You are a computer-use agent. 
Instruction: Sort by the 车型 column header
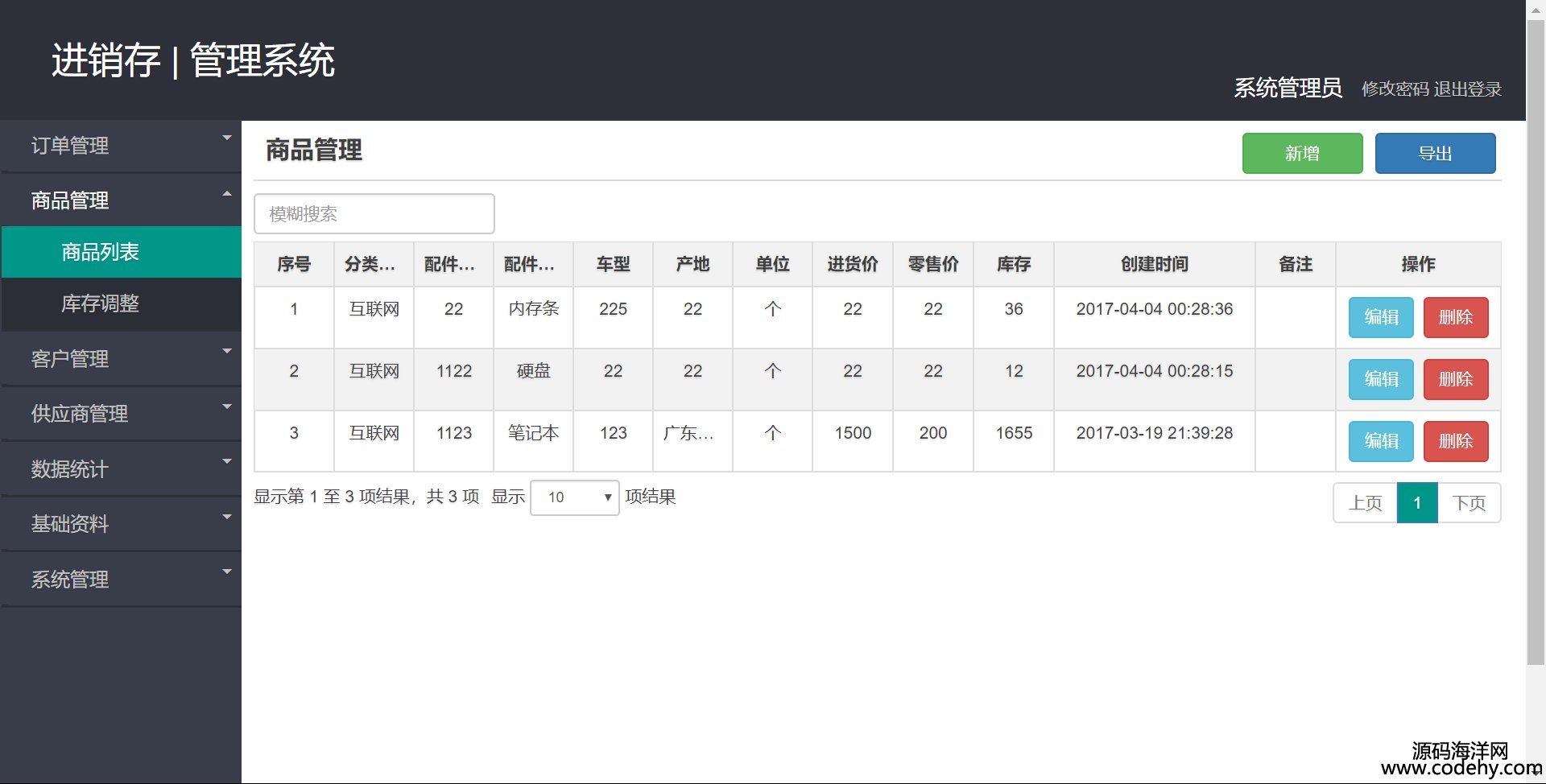coord(613,264)
